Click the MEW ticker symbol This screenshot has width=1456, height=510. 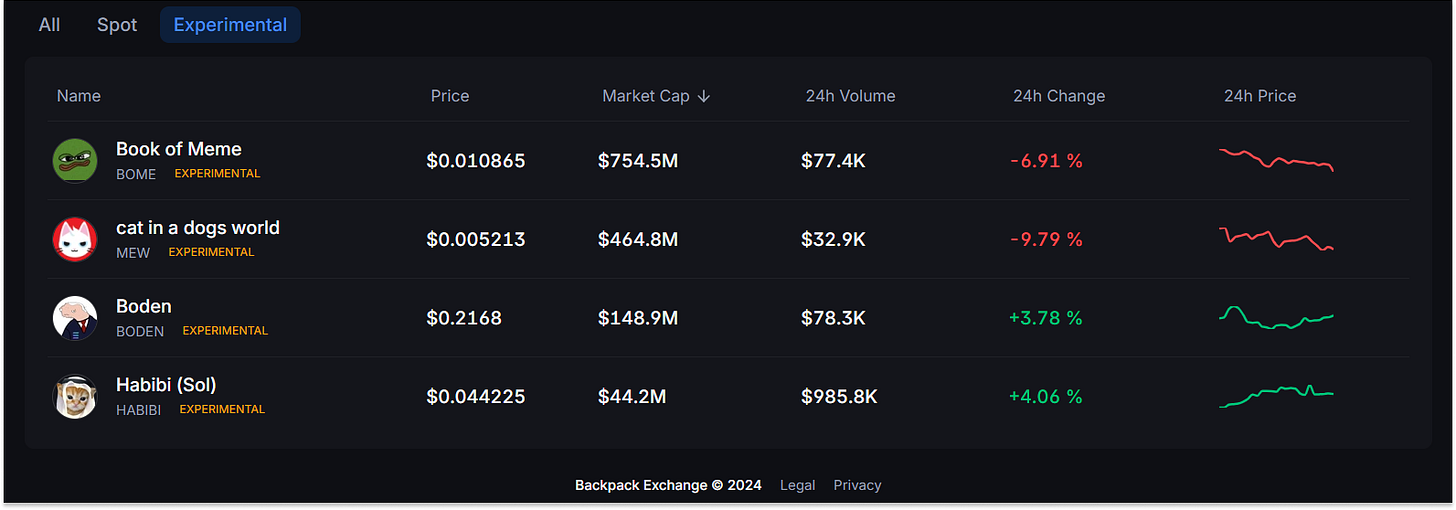[x=133, y=253]
